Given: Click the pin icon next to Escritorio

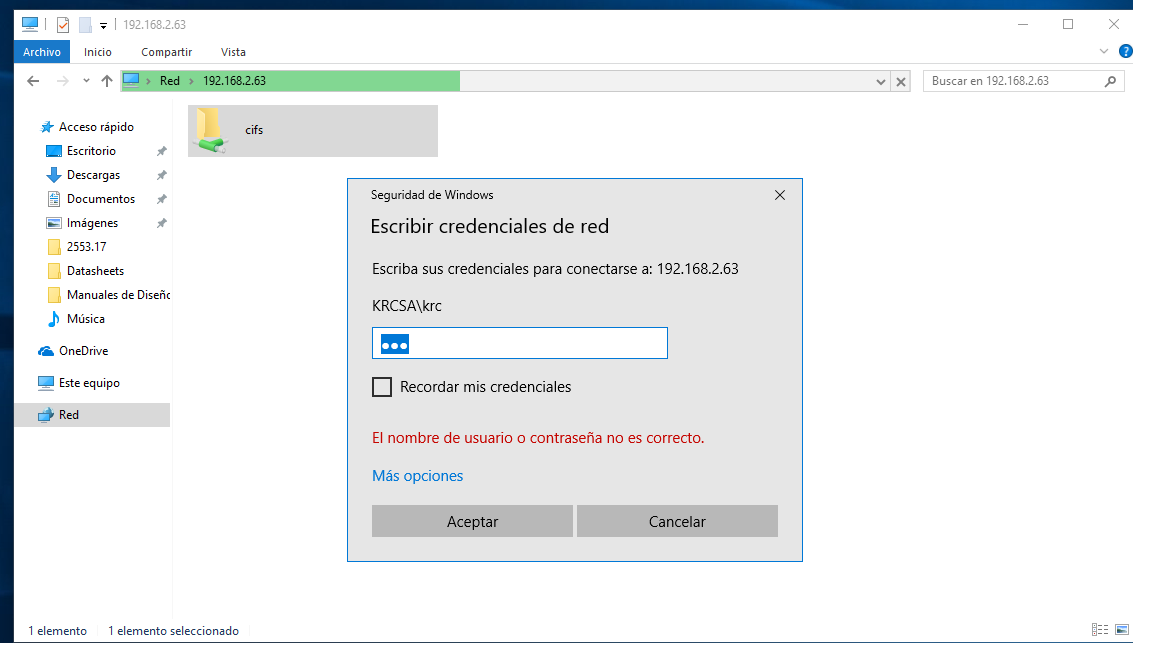Looking at the screenshot, I should coord(162,151).
